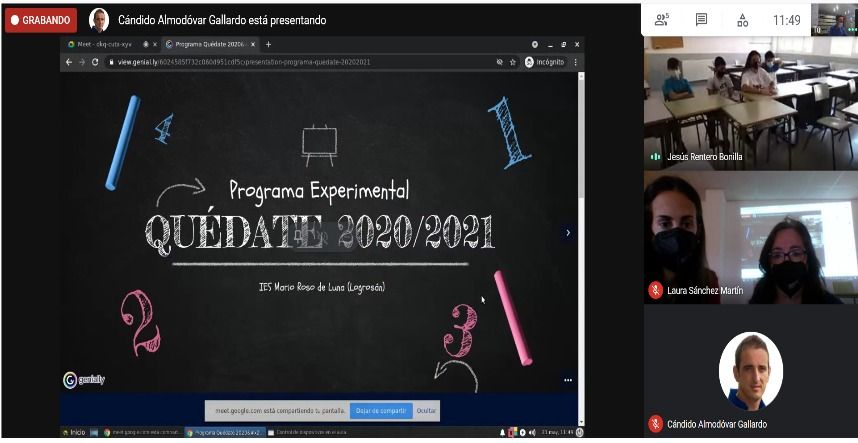Click the 'IES Mario Roso de Luna' subtitle
The width and height of the screenshot is (858, 443).
(x=322, y=287)
